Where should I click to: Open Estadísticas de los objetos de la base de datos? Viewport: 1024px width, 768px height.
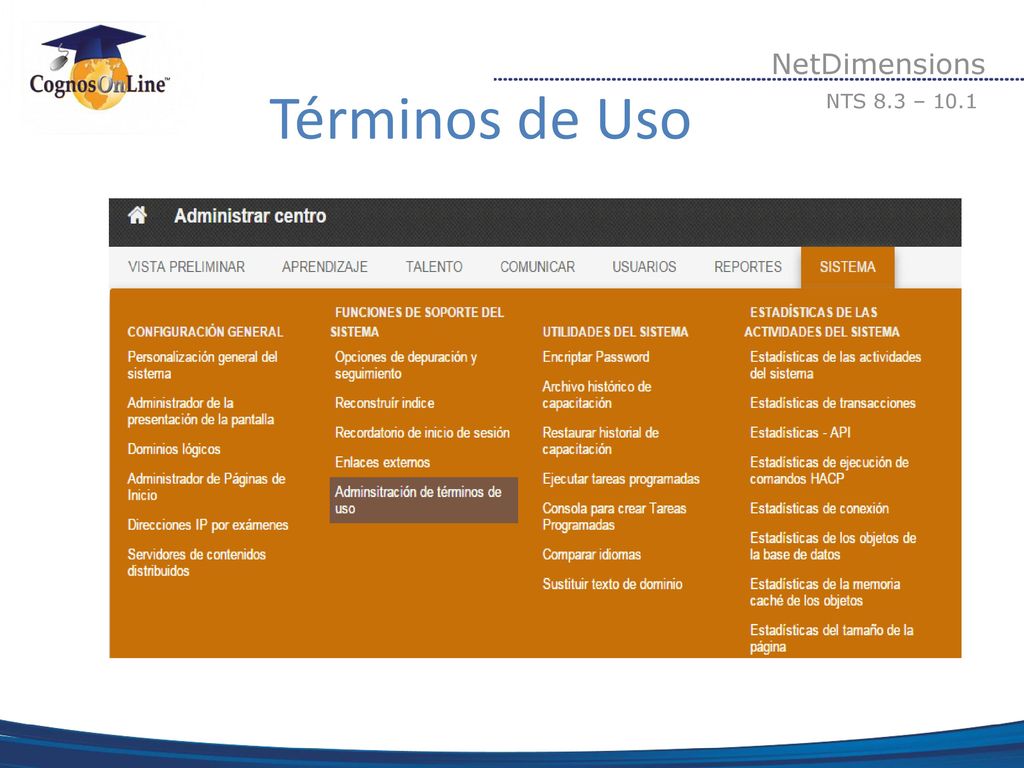[833, 546]
